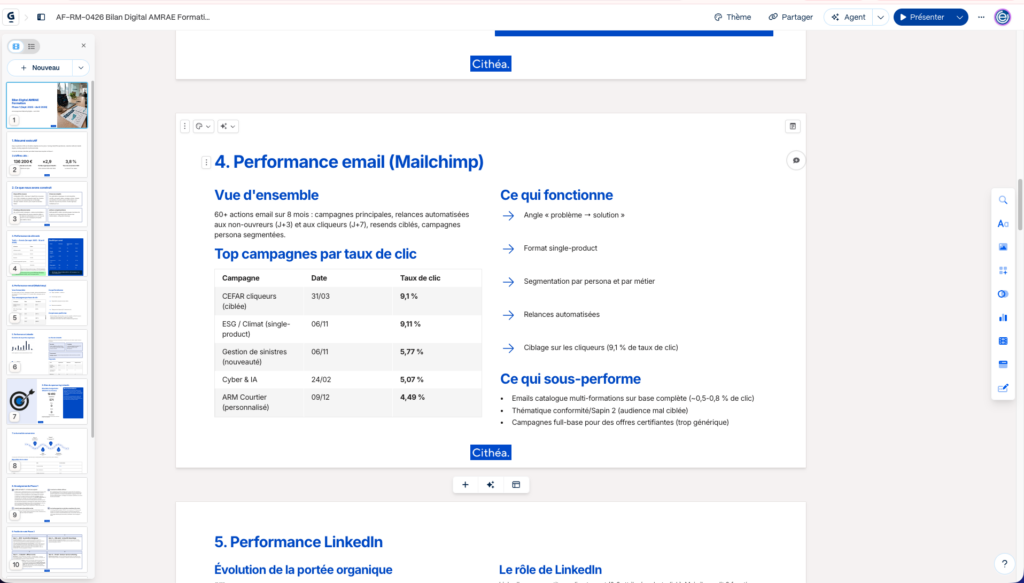Select slide thumbnail 5
The width and height of the screenshot is (1024, 583).
pyautogui.click(x=47, y=303)
